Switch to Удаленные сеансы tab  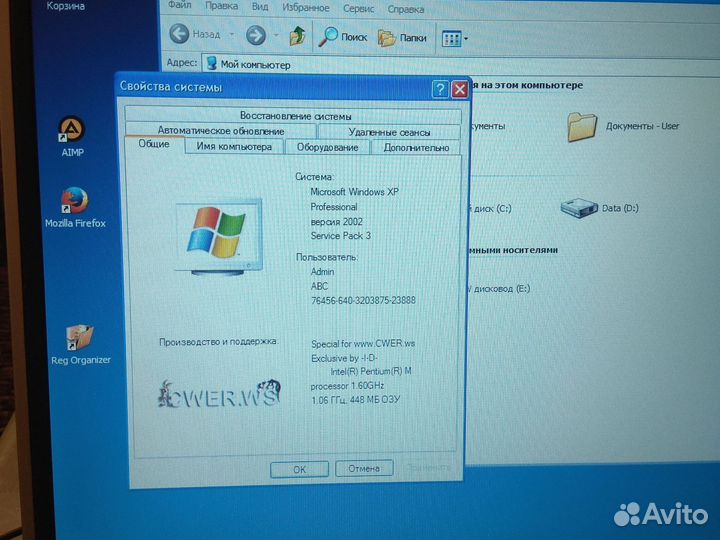click(389, 132)
